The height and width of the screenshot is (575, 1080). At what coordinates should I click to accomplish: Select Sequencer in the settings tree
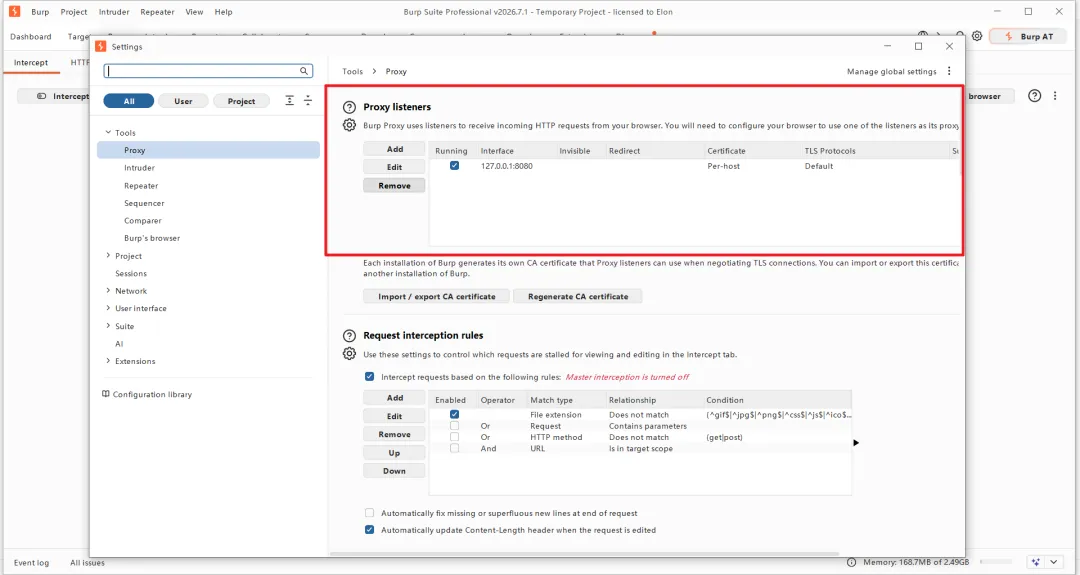coord(144,203)
